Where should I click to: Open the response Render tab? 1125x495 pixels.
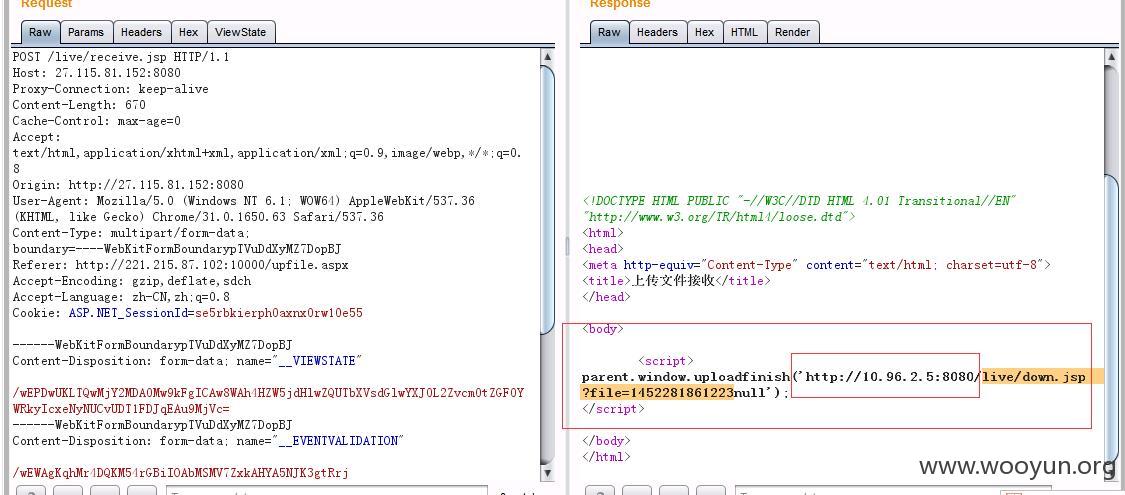793,32
